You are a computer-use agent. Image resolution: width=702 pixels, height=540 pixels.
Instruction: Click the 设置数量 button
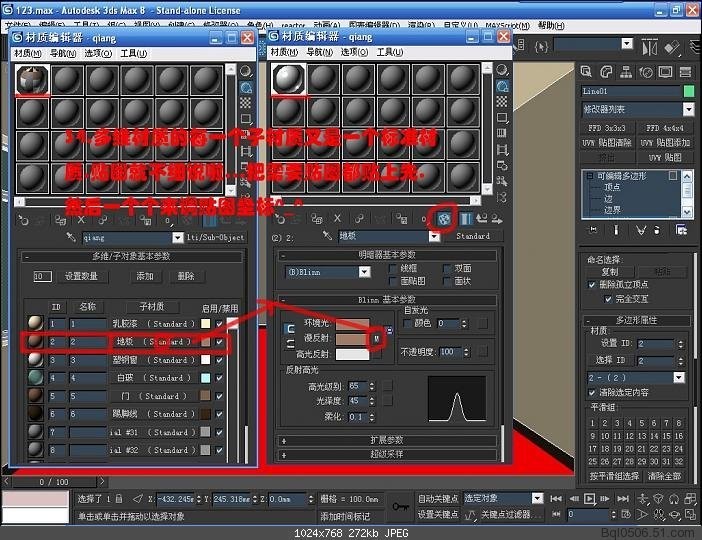81,276
